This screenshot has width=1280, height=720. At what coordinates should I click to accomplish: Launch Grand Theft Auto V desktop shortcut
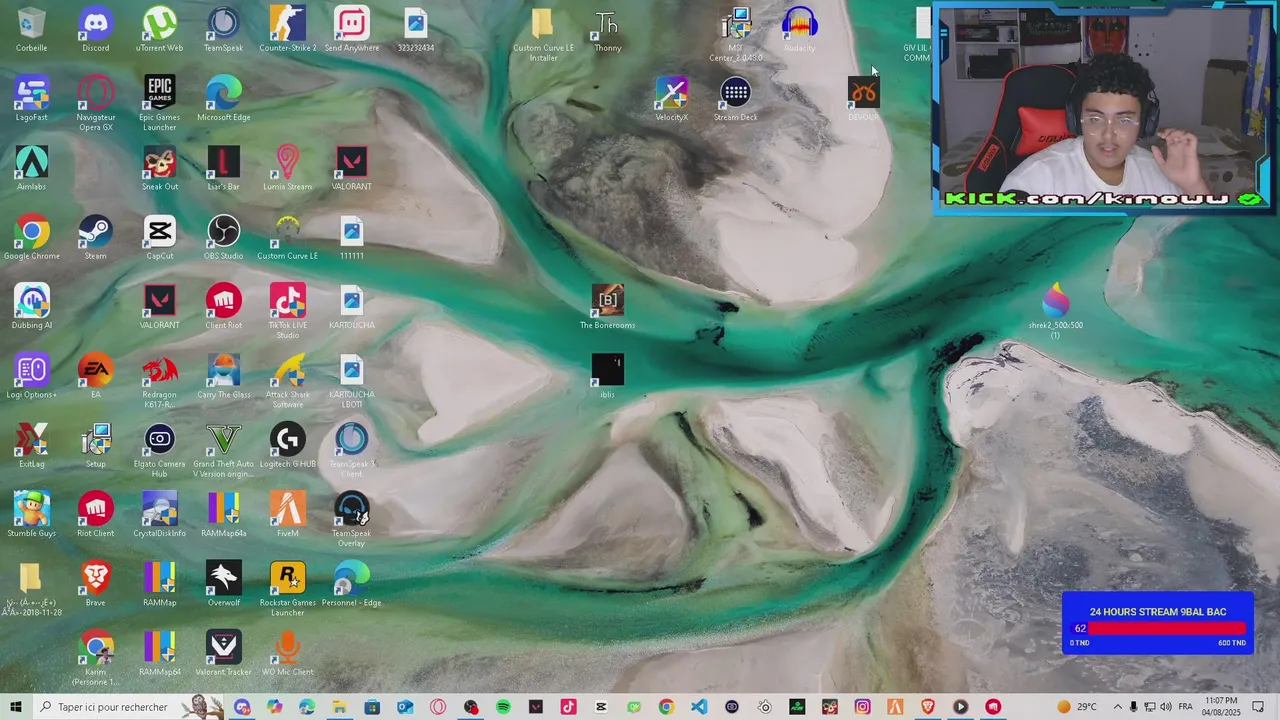click(x=223, y=449)
